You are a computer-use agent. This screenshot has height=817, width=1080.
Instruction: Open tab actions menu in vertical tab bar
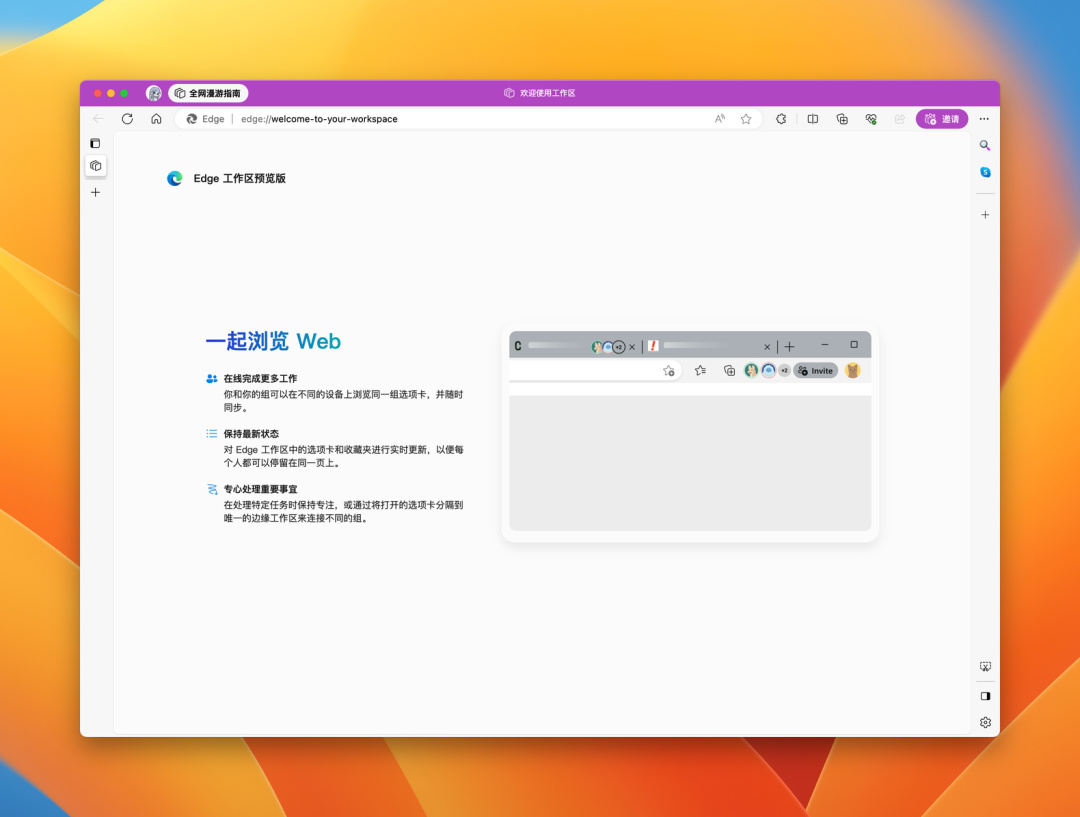[x=95, y=143]
